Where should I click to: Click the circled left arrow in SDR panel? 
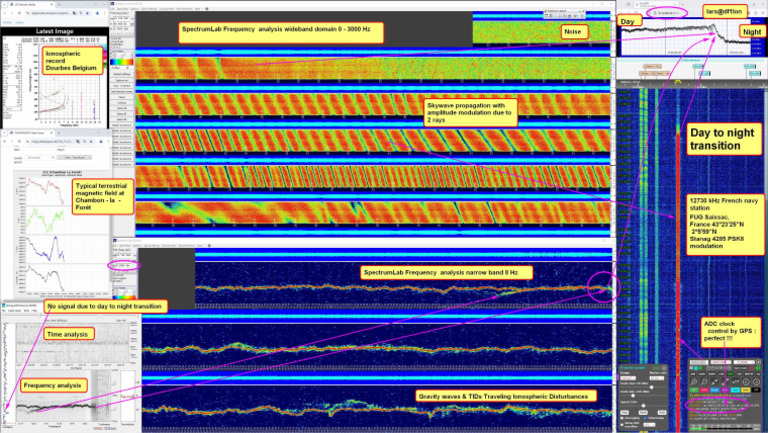pyautogui.click(x=746, y=382)
